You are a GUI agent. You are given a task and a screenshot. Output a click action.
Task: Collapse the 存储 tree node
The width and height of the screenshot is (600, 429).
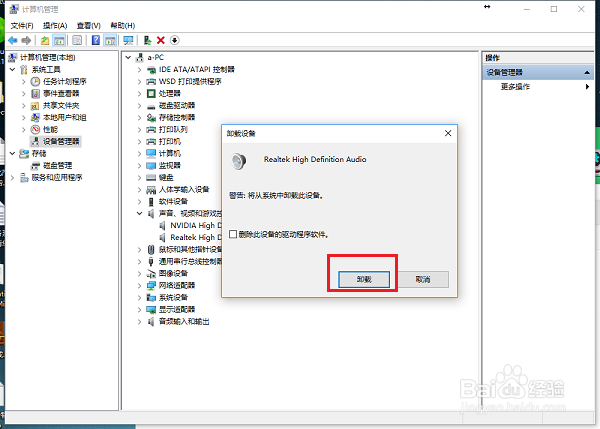click(12, 153)
